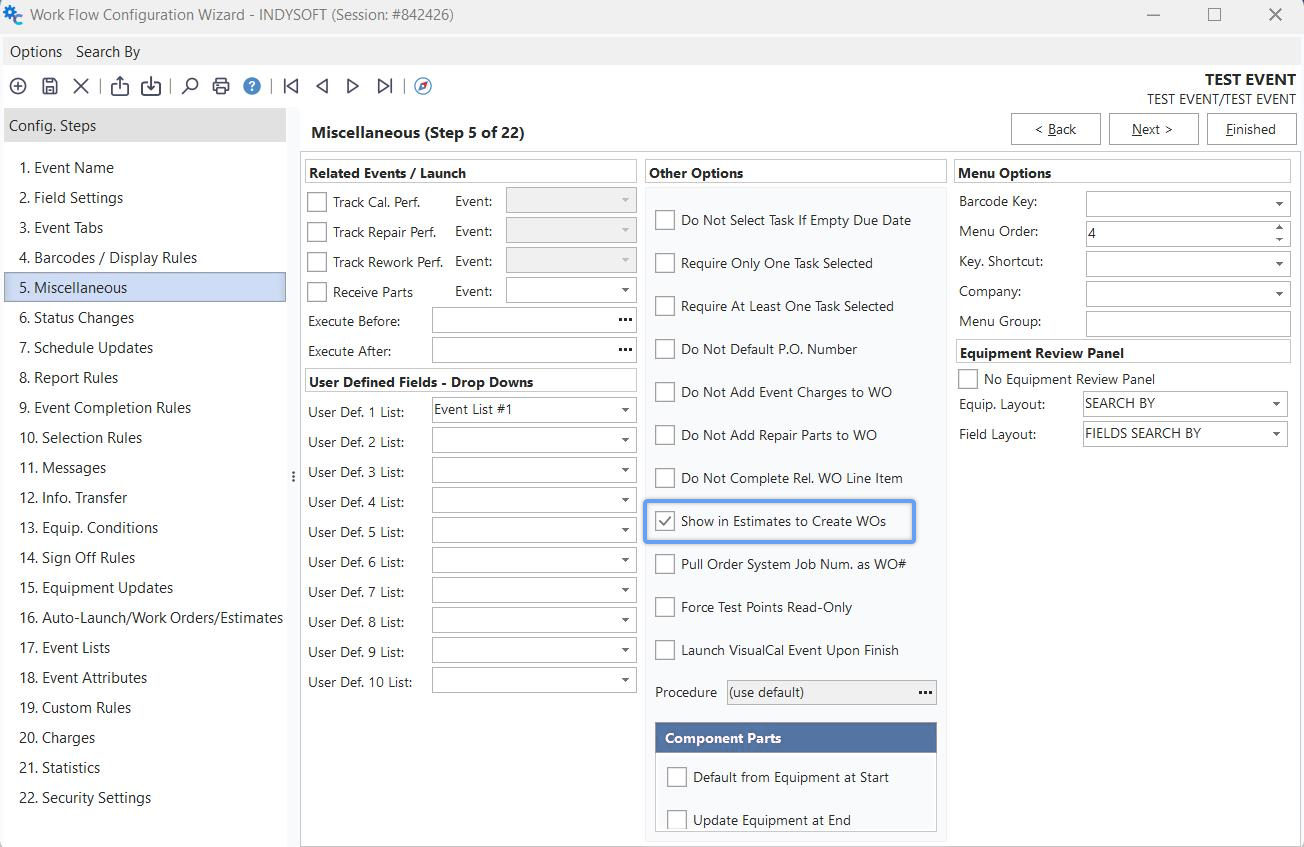Click the Menu Group input field
The image size is (1304, 847).
click(x=1188, y=323)
